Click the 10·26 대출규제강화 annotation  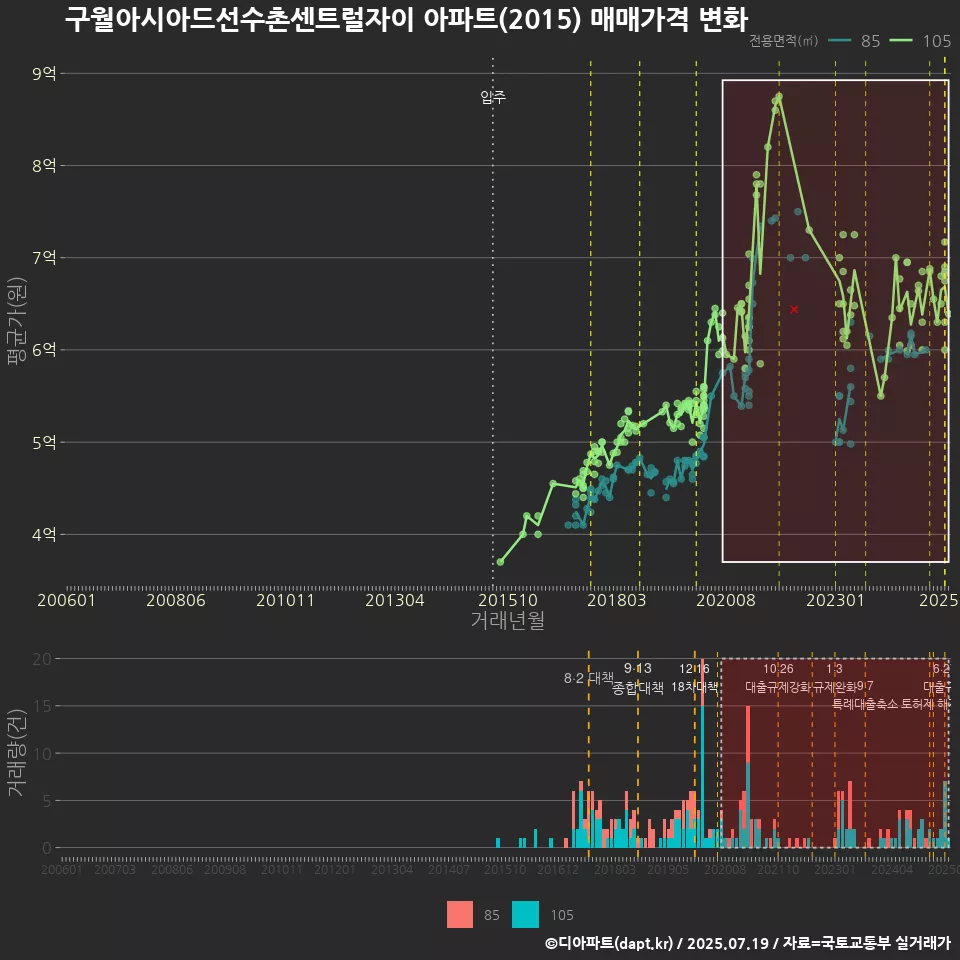778,678
